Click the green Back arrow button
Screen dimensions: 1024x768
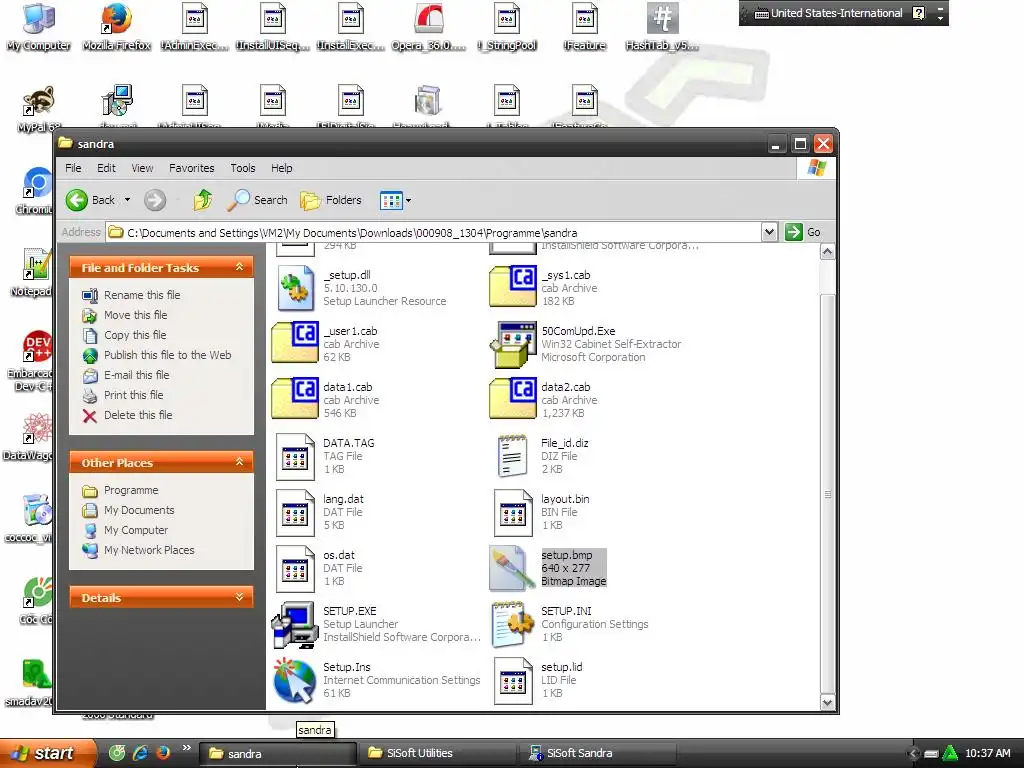tap(76, 200)
